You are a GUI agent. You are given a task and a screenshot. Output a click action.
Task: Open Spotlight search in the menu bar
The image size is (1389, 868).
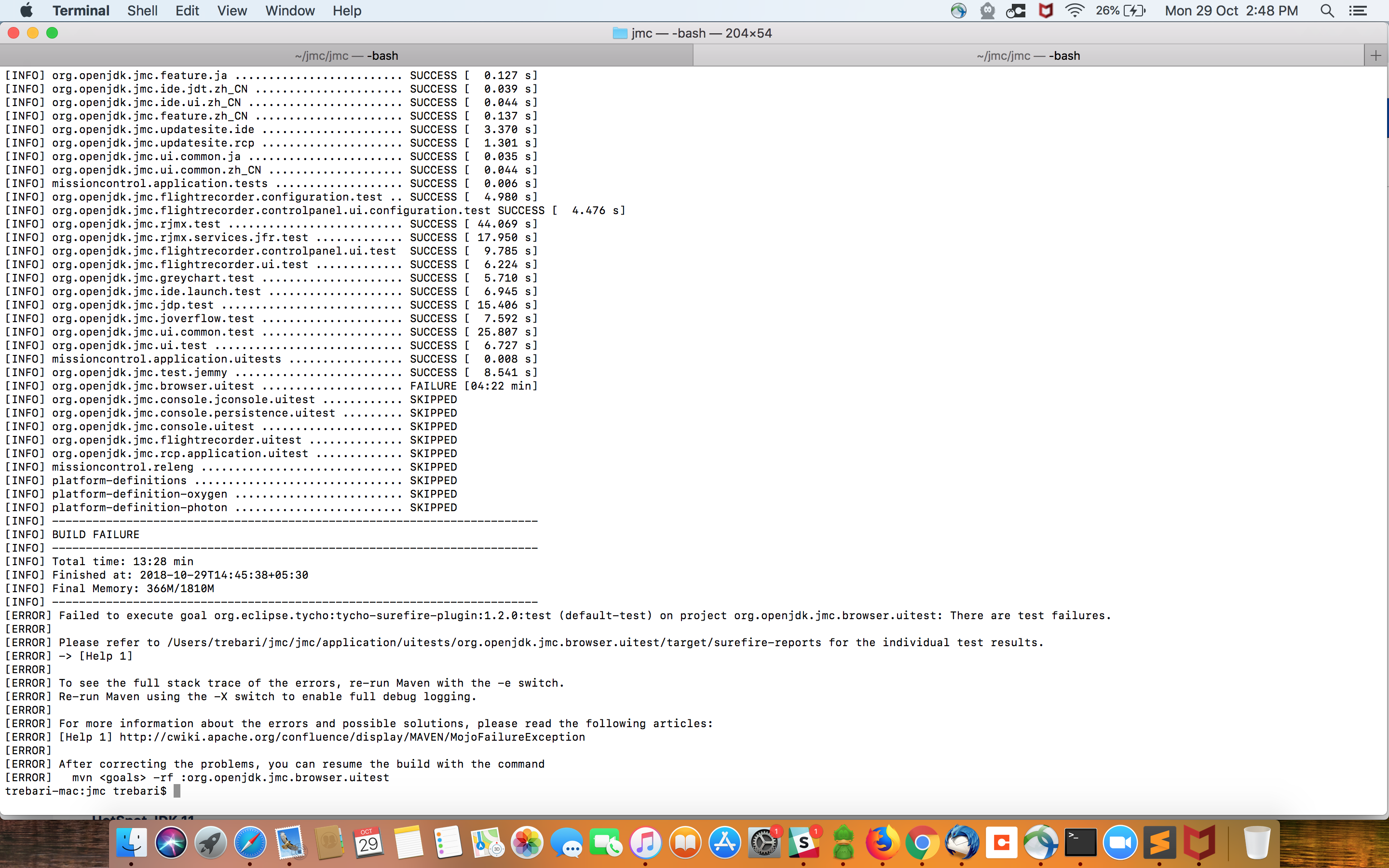coord(1326,11)
